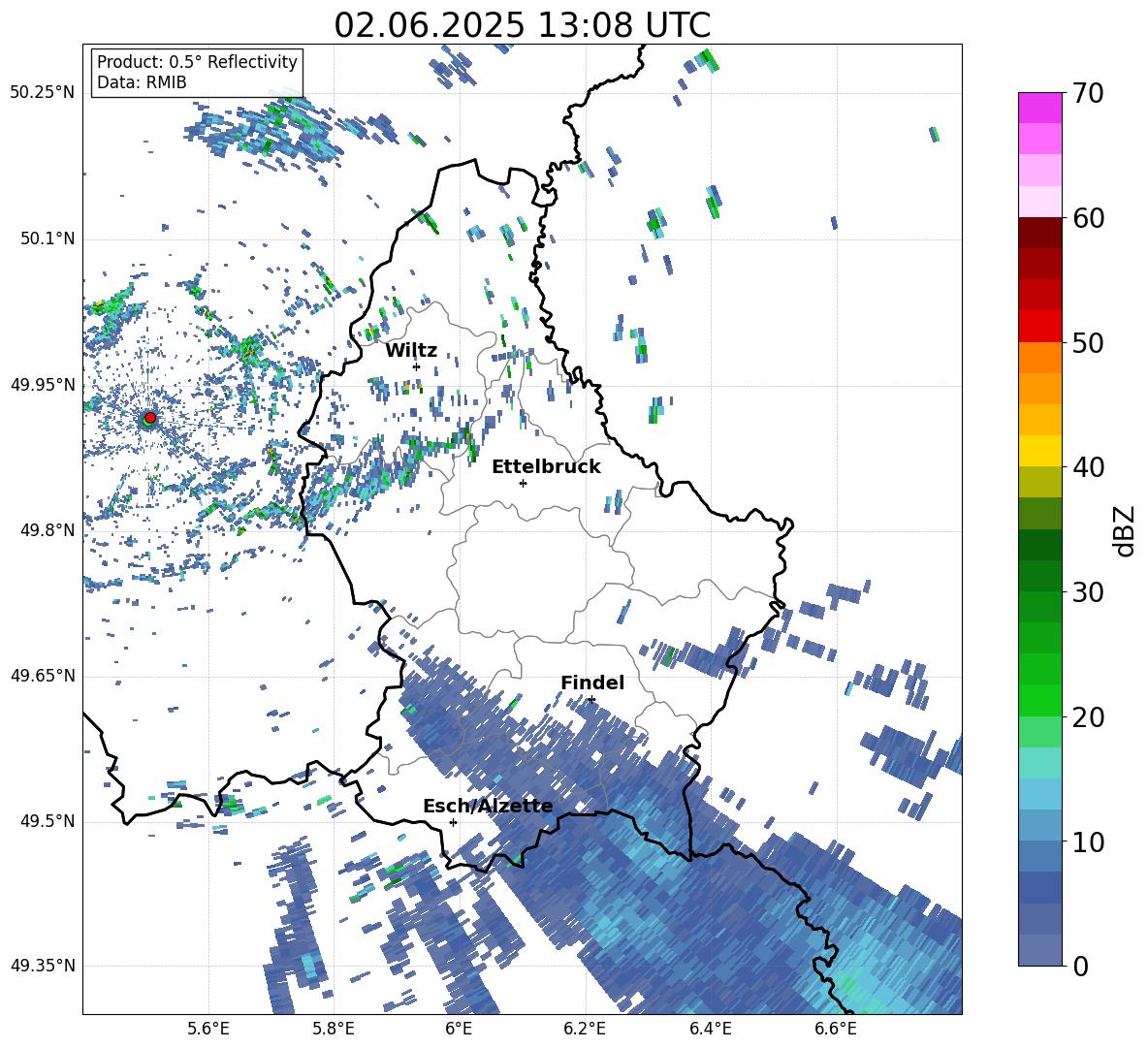
Task: Click the Wiltz location cross marker
Action: point(417,366)
